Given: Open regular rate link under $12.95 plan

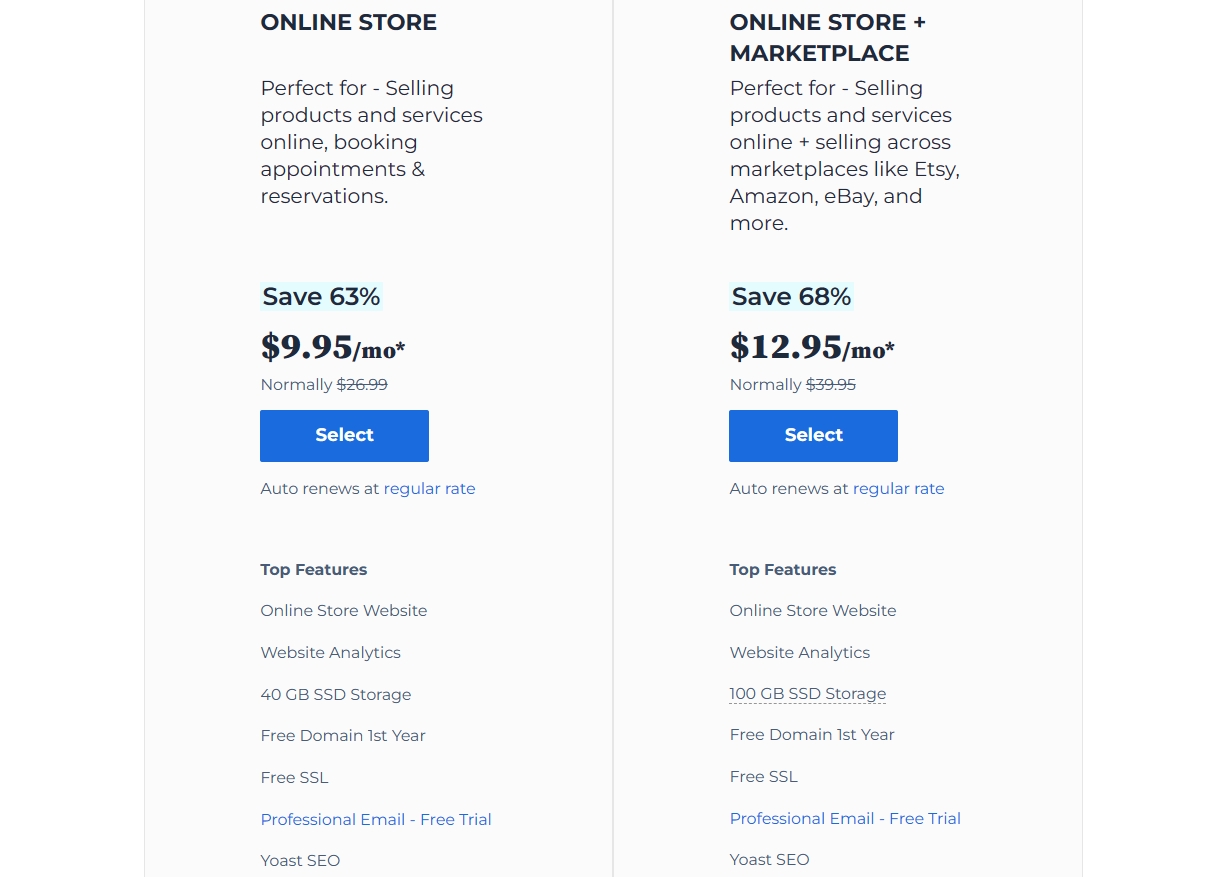Looking at the screenshot, I should click(x=898, y=489).
